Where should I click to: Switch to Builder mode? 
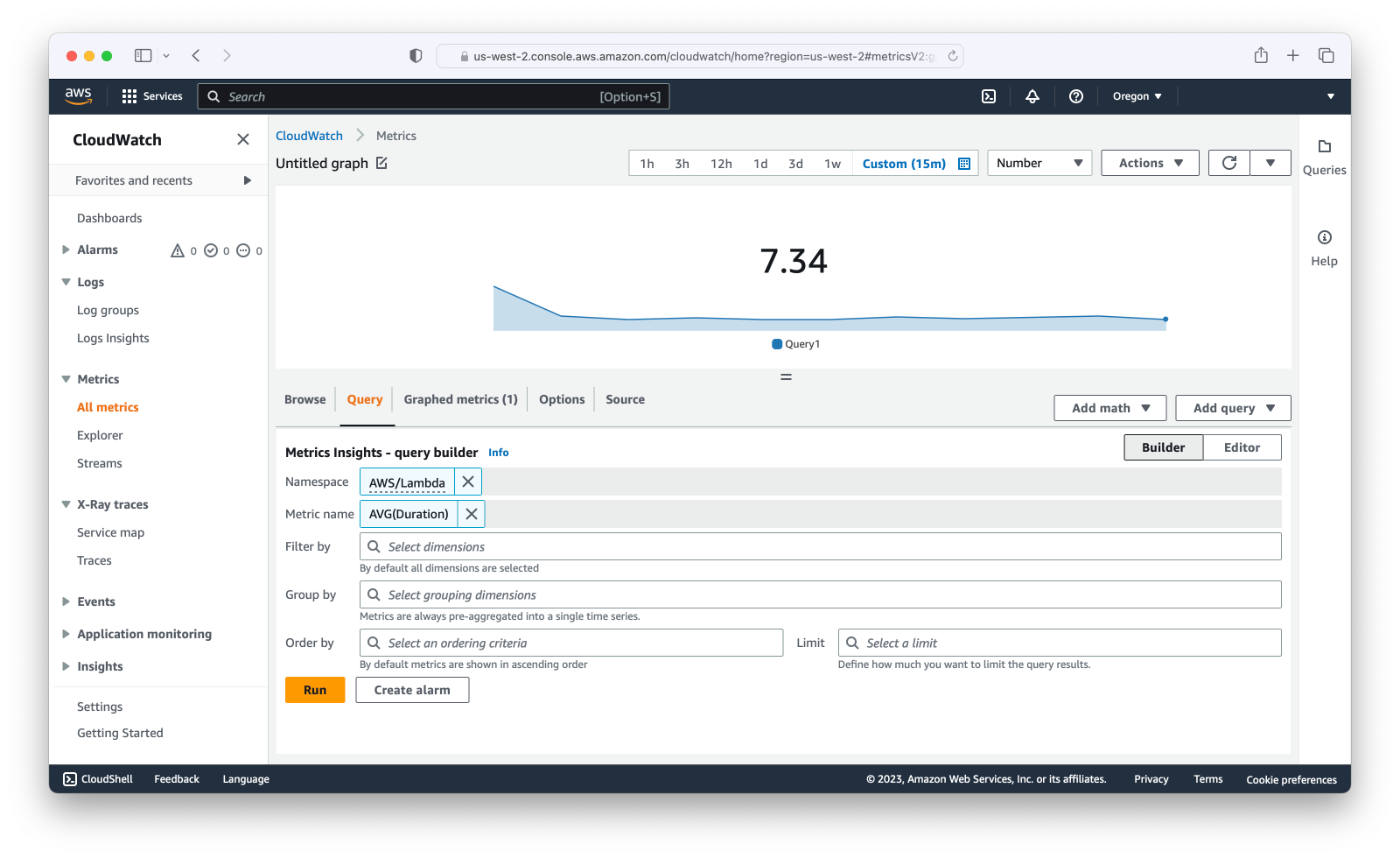point(1163,447)
